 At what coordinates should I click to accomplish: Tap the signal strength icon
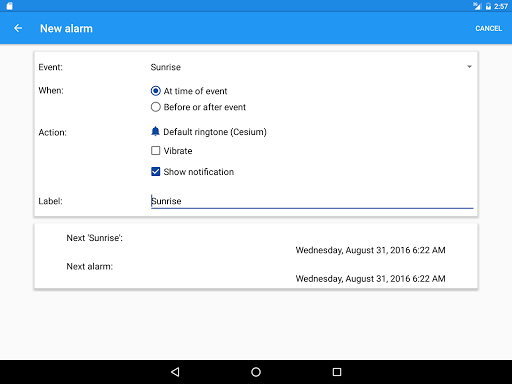point(477,6)
